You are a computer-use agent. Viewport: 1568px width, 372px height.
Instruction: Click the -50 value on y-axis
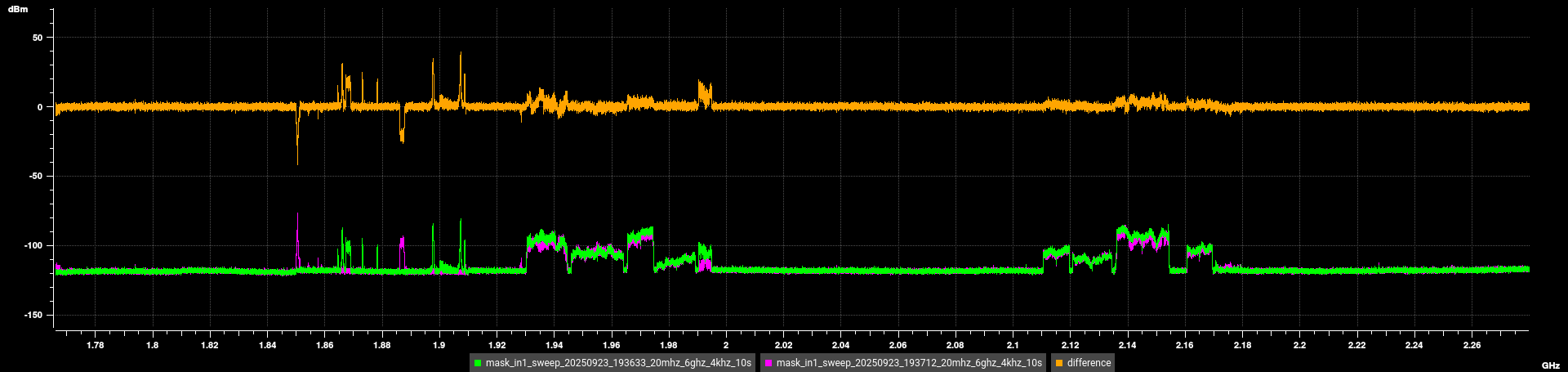click(35, 176)
